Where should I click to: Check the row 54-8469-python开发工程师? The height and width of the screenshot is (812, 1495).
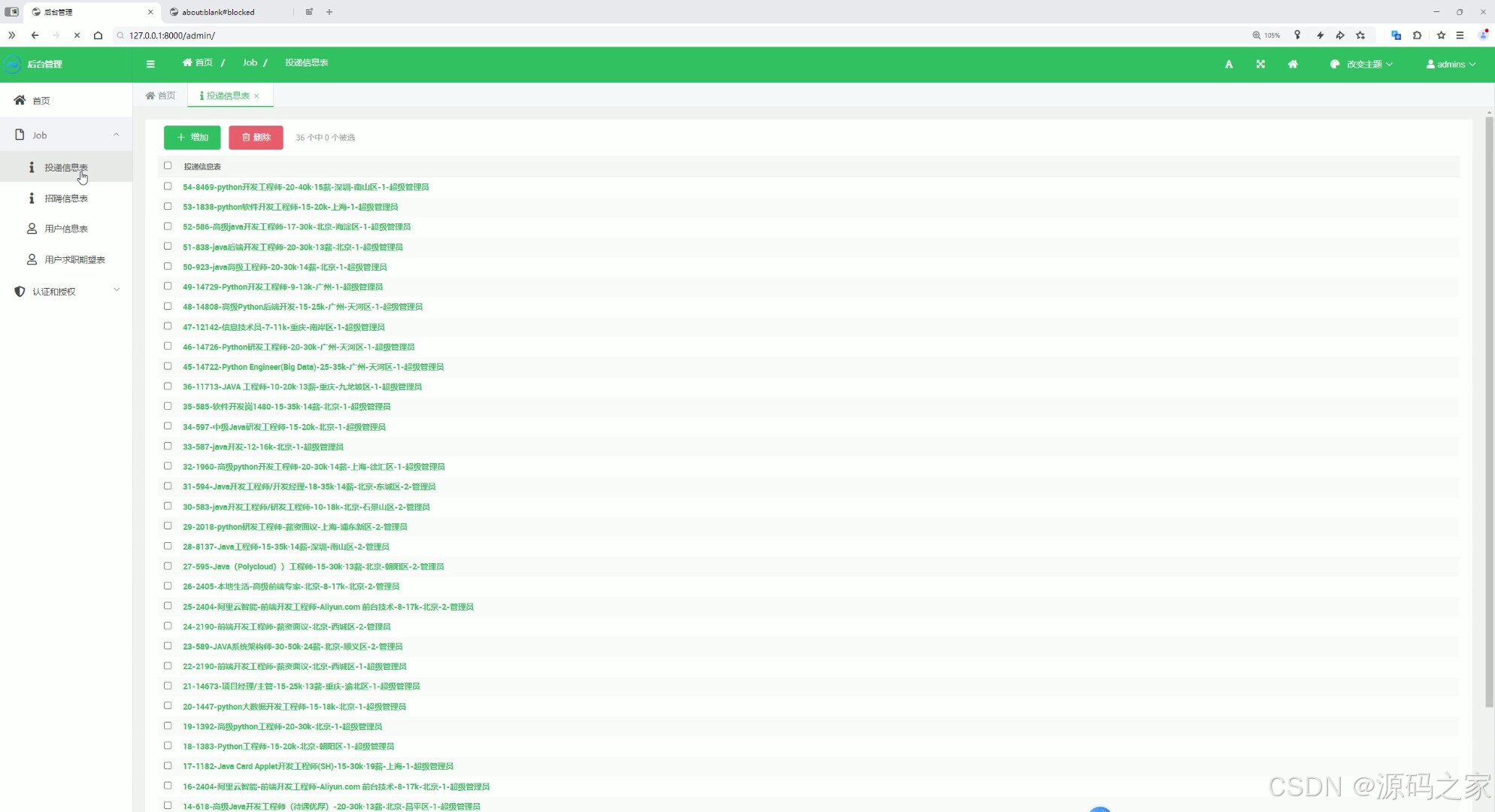click(168, 186)
